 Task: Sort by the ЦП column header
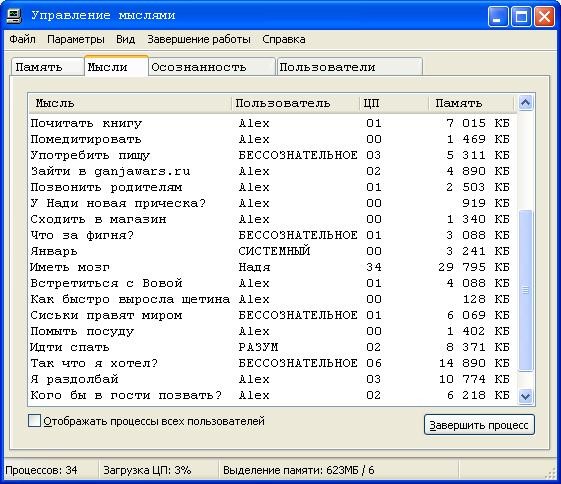[x=394, y=103]
